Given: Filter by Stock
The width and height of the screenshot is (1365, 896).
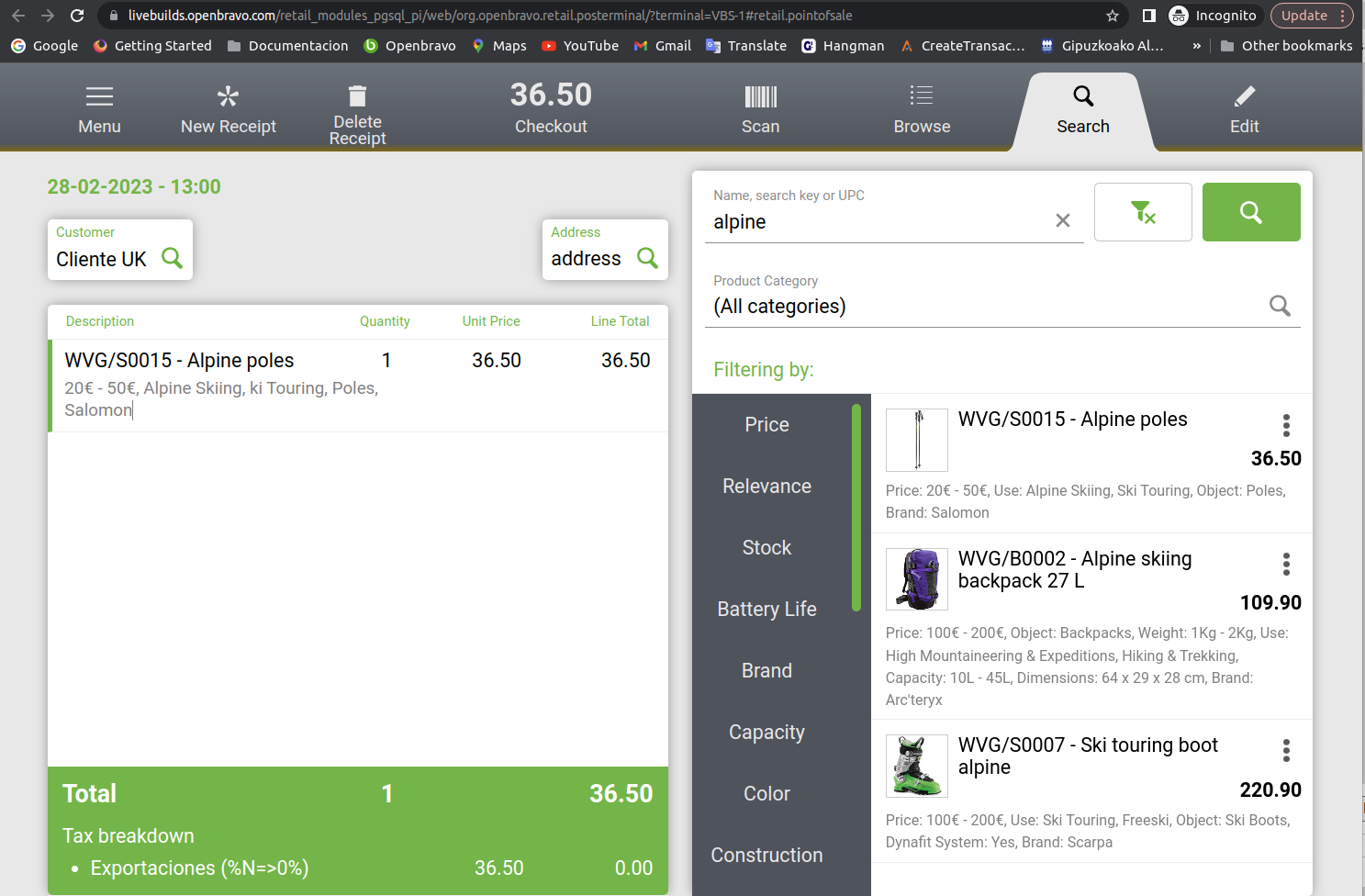Looking at the screenshot, I should coord(766,548).
